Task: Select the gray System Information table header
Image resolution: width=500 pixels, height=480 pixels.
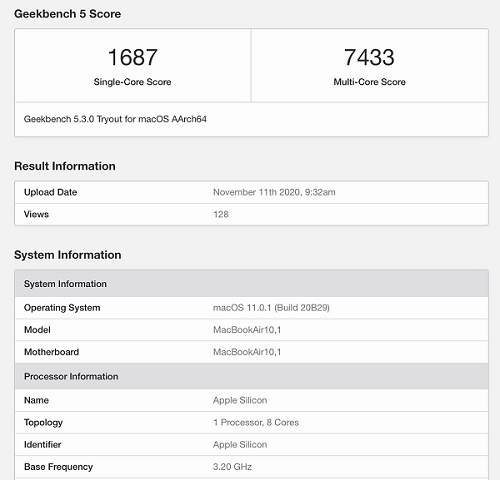Action: [252, 284]
